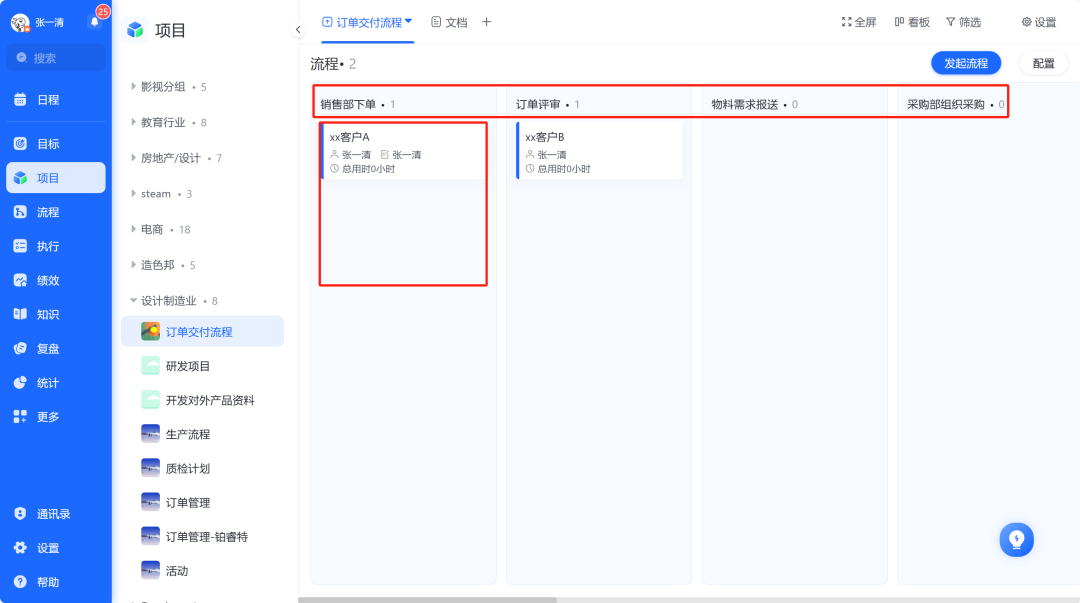Screen dimensions: 1080x603
Task: Expand the steam group
Action: [133, 194]
